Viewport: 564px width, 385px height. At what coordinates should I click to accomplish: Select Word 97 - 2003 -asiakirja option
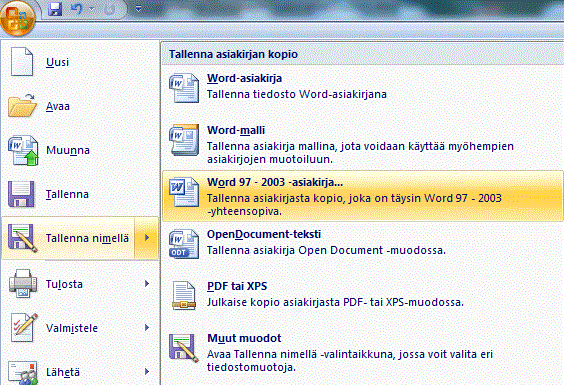(x=363, y=196)
